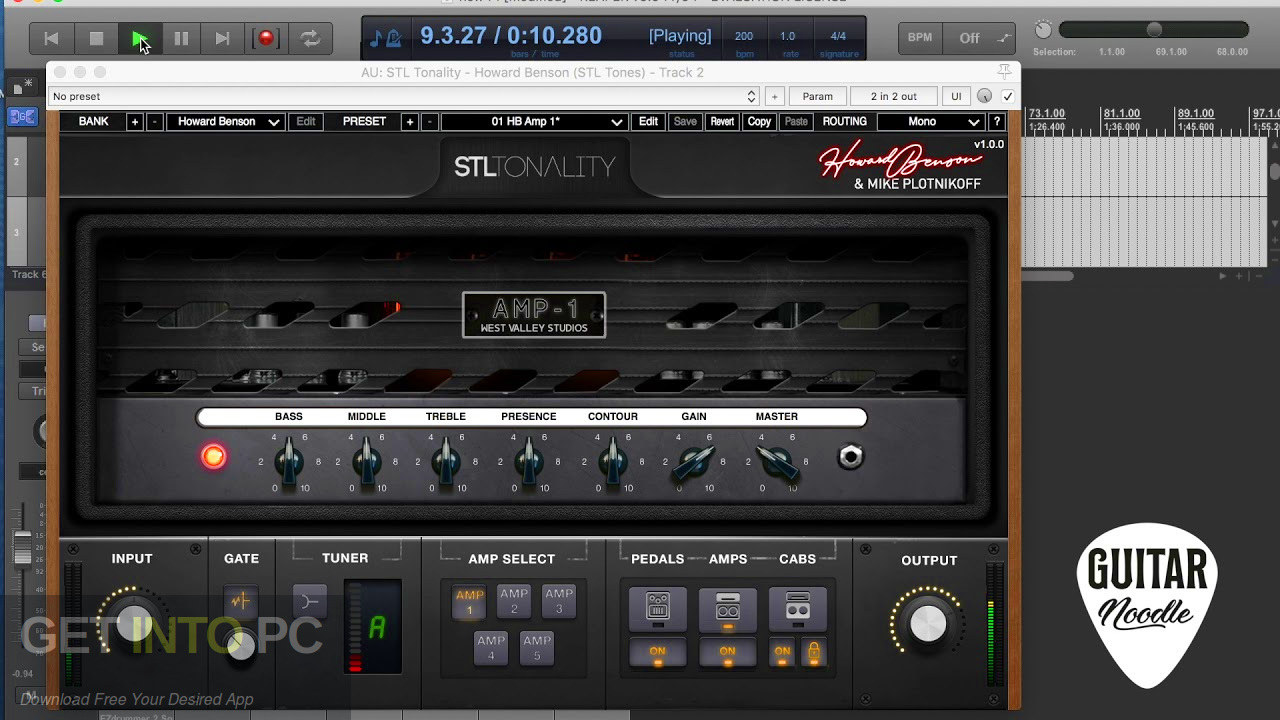Select AMP 3

click(559, 601)
